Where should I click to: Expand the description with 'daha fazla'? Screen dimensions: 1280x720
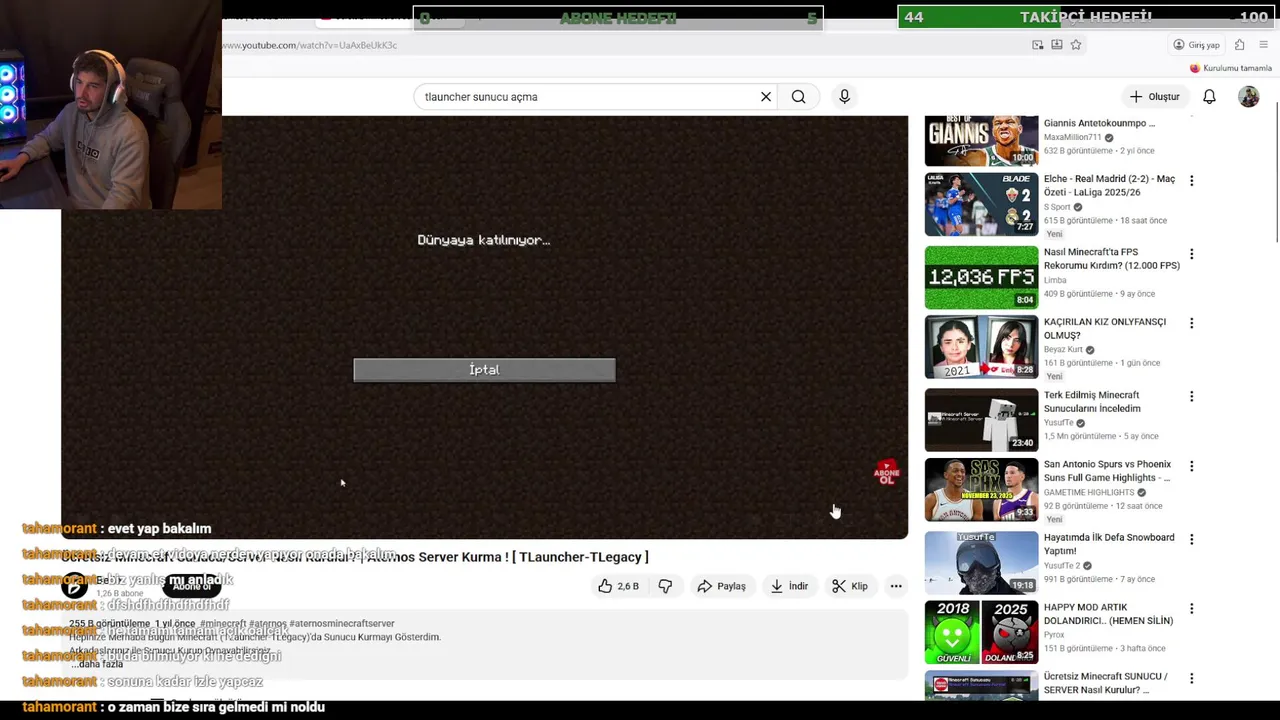100,664
